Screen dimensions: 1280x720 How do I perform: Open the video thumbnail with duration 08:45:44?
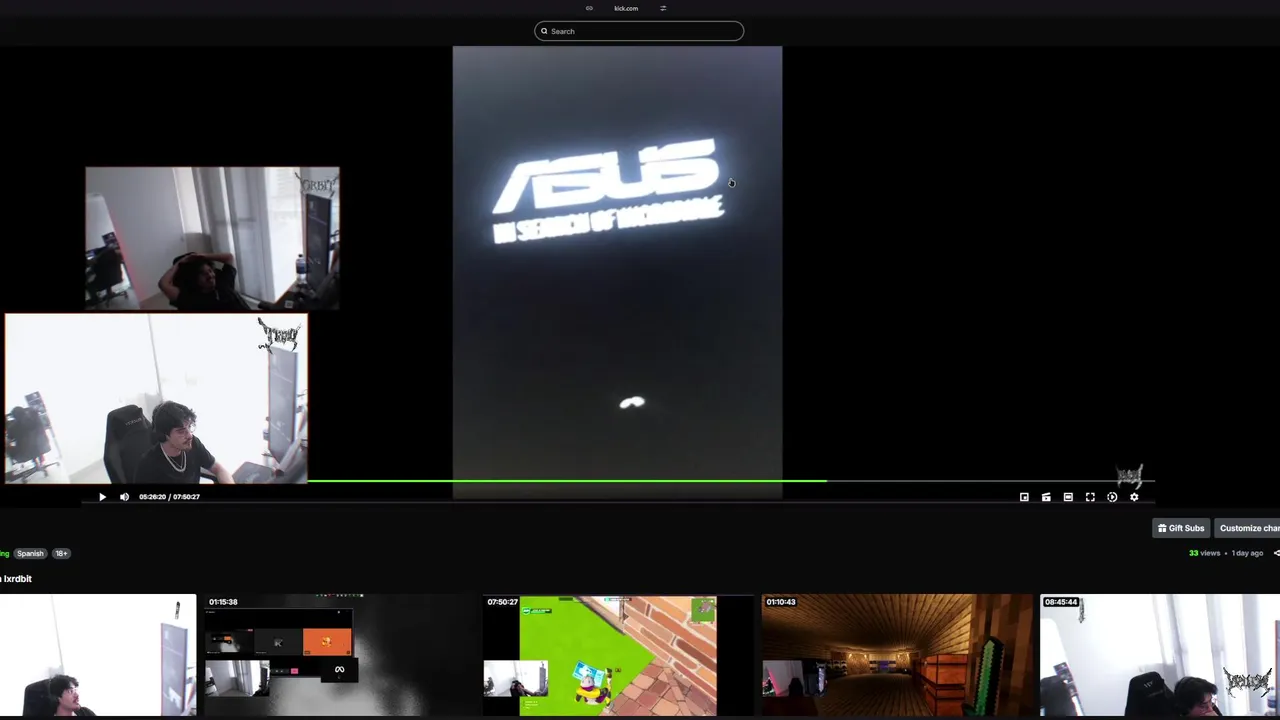1160,655
